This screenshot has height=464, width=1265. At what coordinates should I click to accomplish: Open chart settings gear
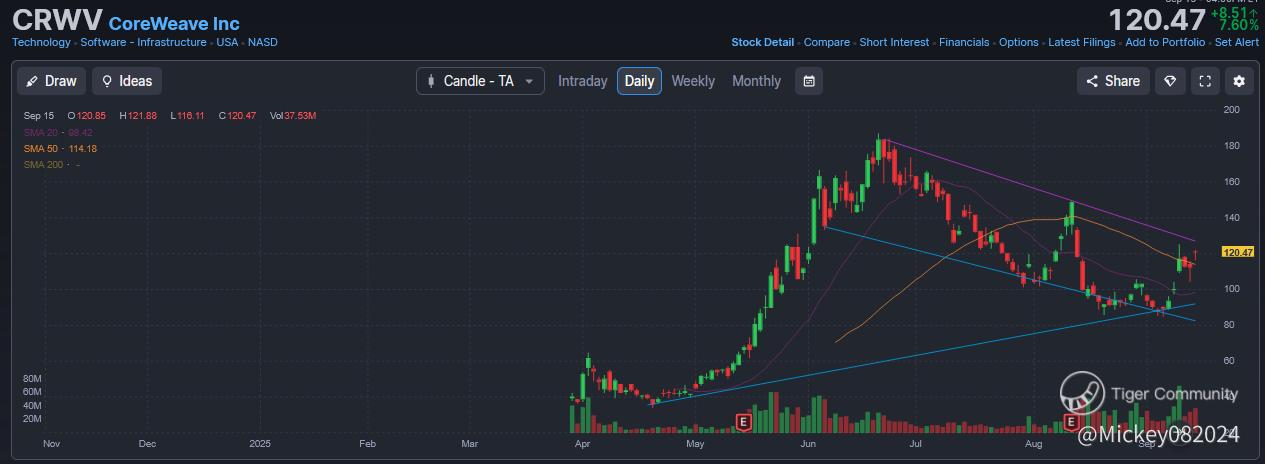(1240, 81)
